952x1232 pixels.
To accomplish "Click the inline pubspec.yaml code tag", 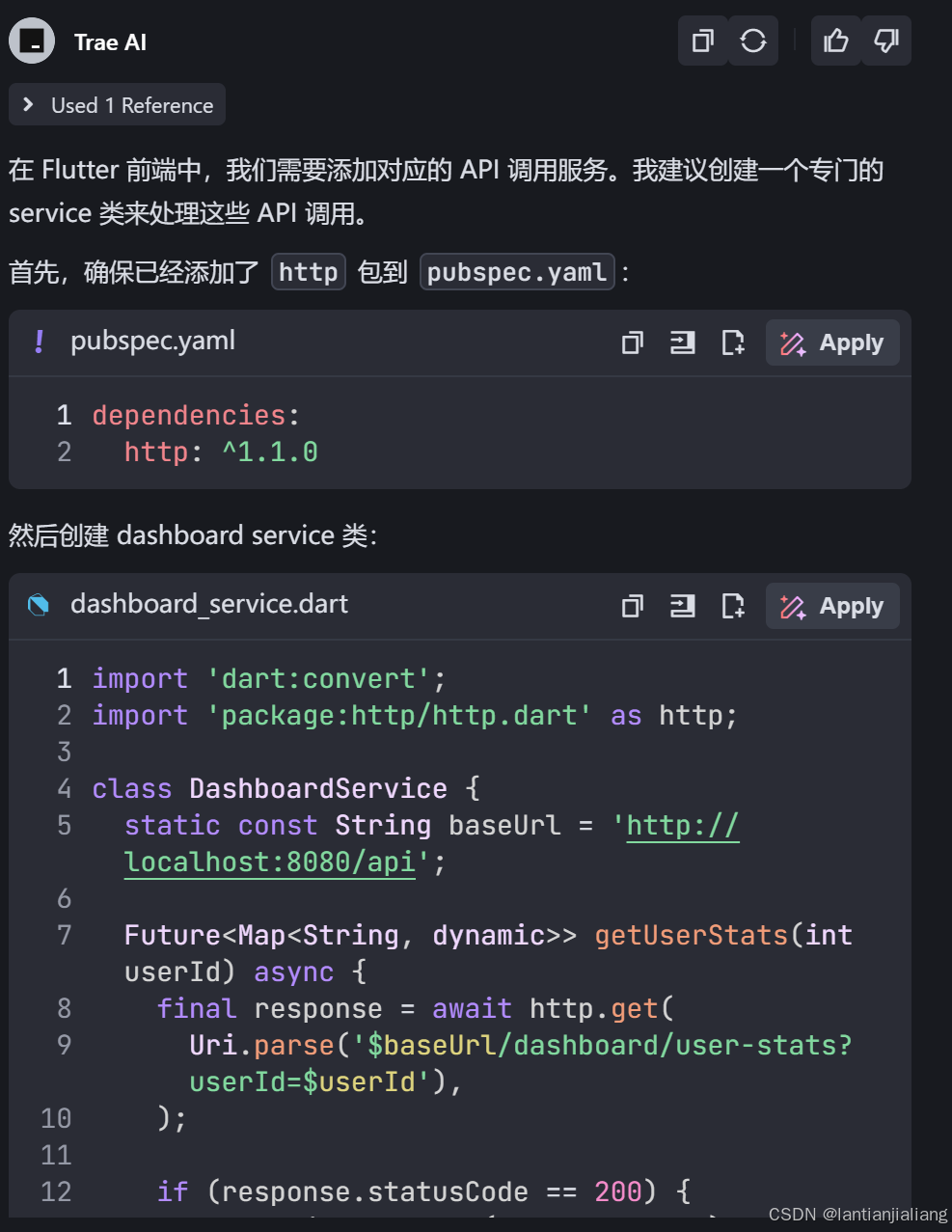I will click(517, 272).
